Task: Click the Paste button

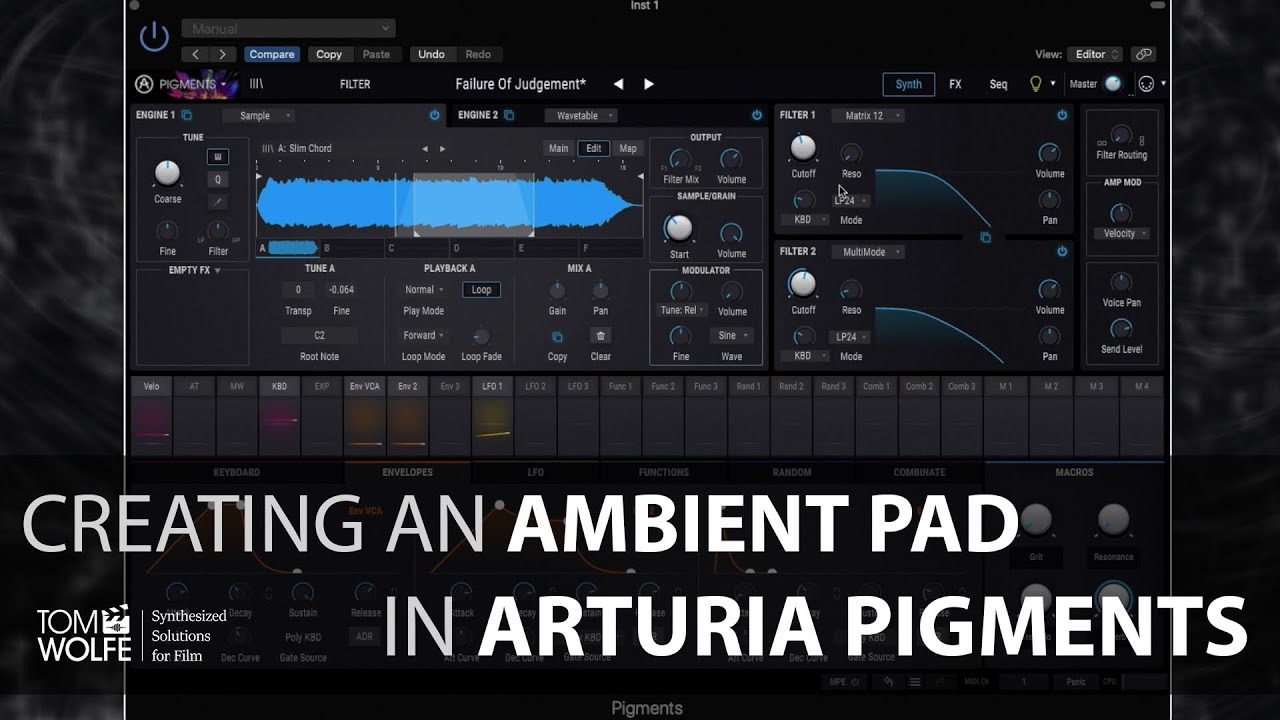Action: coord(376,54)
